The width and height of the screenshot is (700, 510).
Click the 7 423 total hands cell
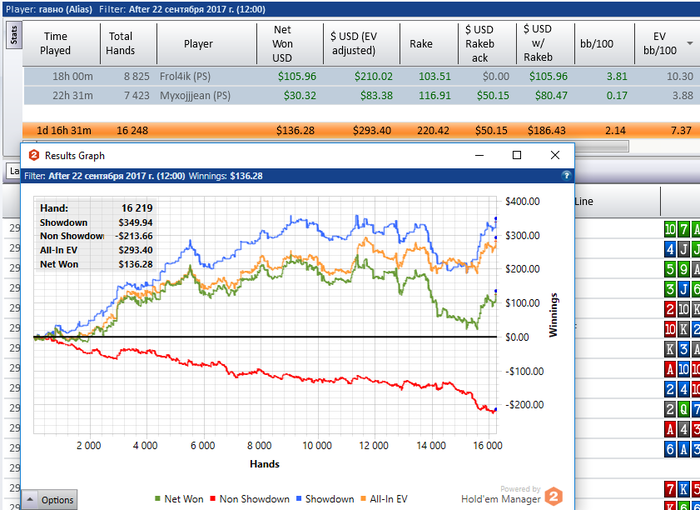pyautogui.click(x=137, y=96)
